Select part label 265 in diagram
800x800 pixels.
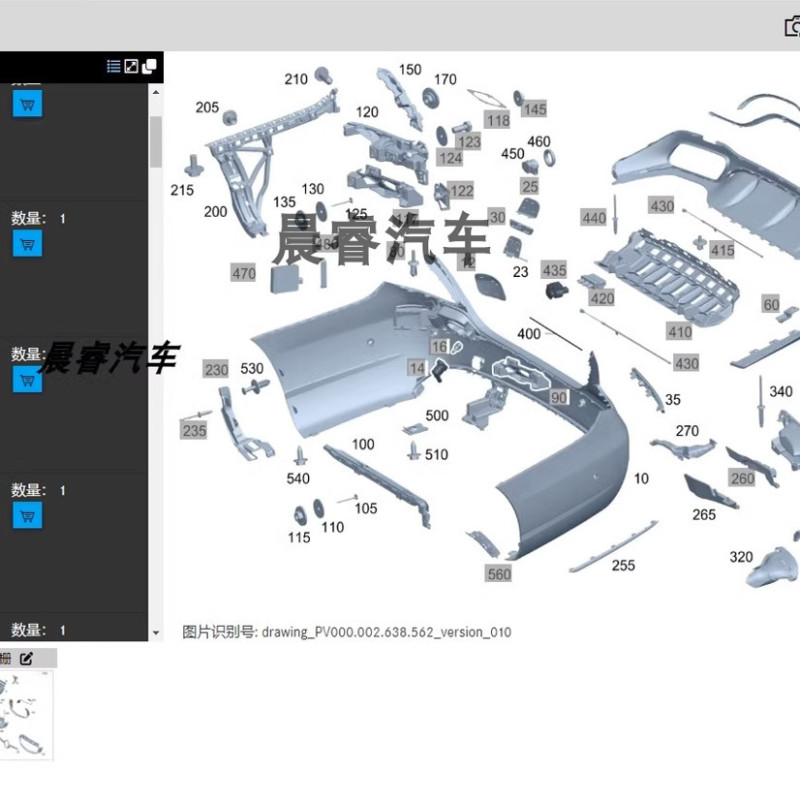[x=704, y=514]
